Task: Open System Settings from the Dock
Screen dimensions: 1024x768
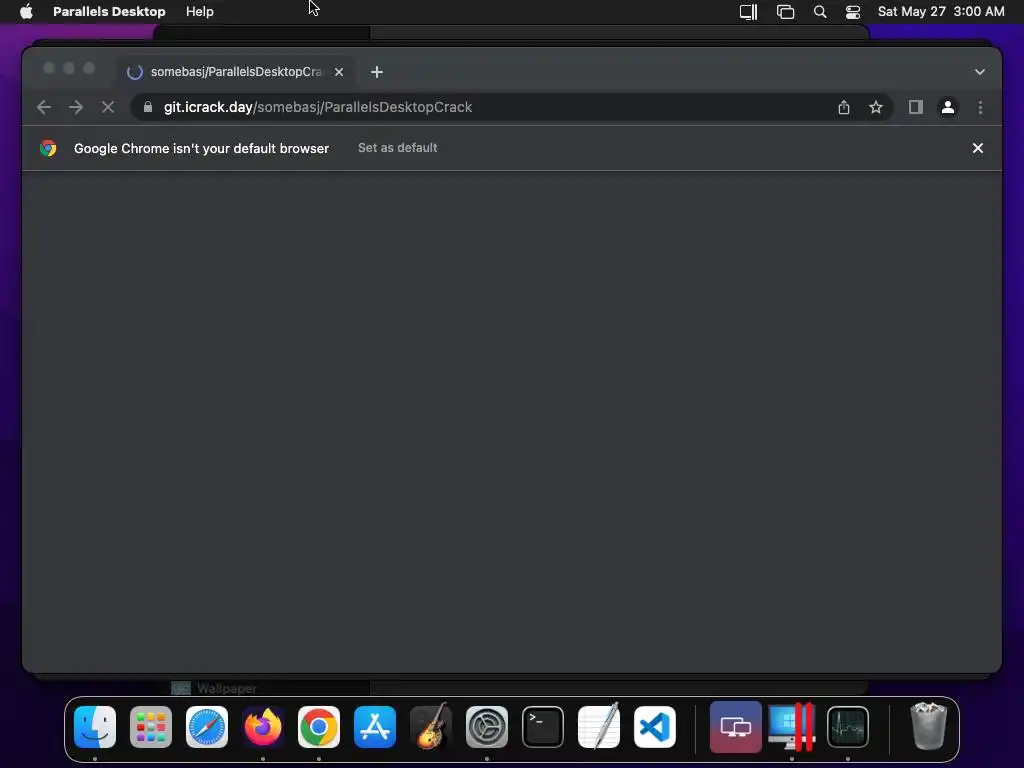Action: click(487, 727)
